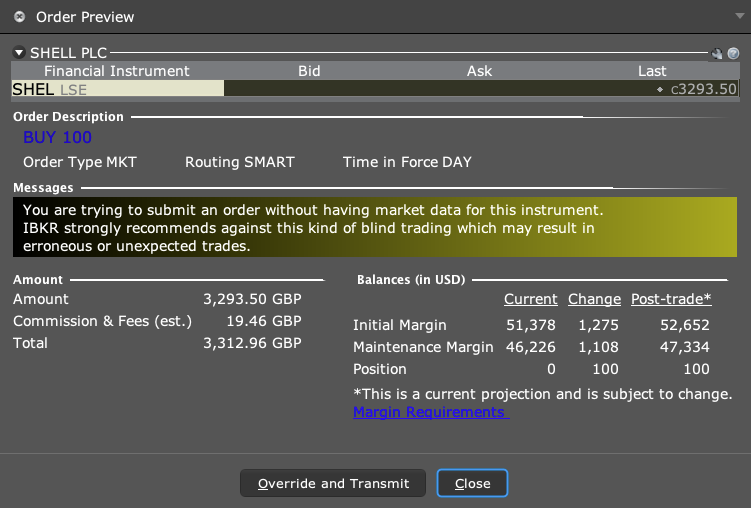Click the Commission & Fees value 19.46 GBP
751x508 pixels.
(264, 321)
